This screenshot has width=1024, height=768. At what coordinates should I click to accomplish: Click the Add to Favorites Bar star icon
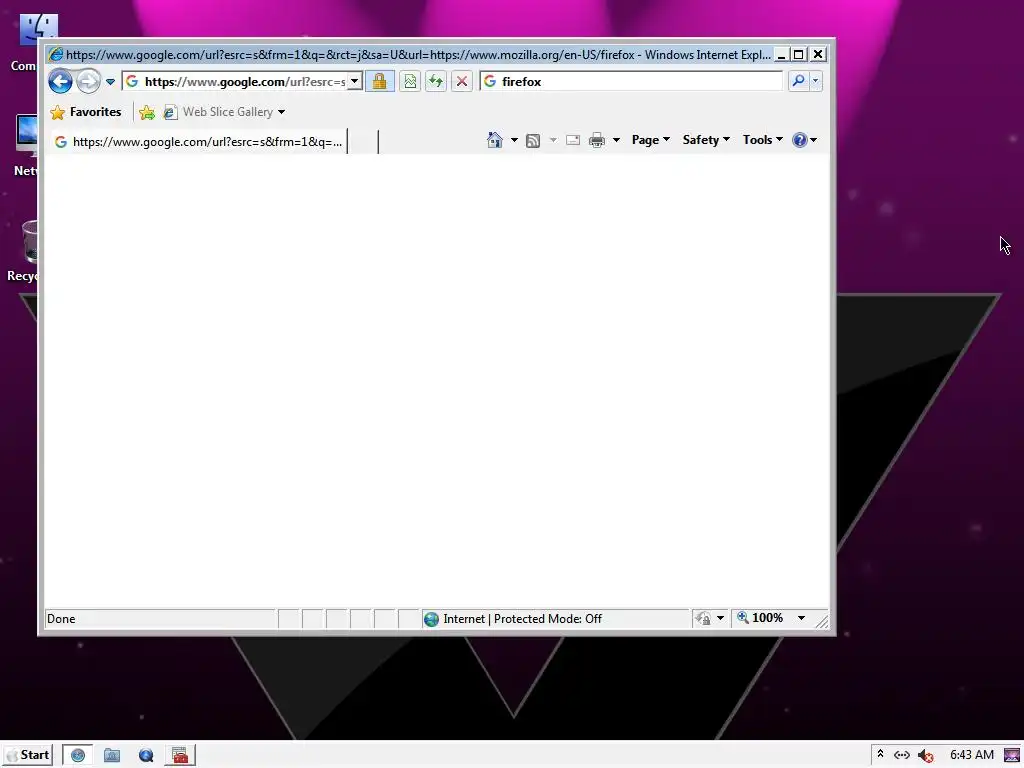pos(148,112)
